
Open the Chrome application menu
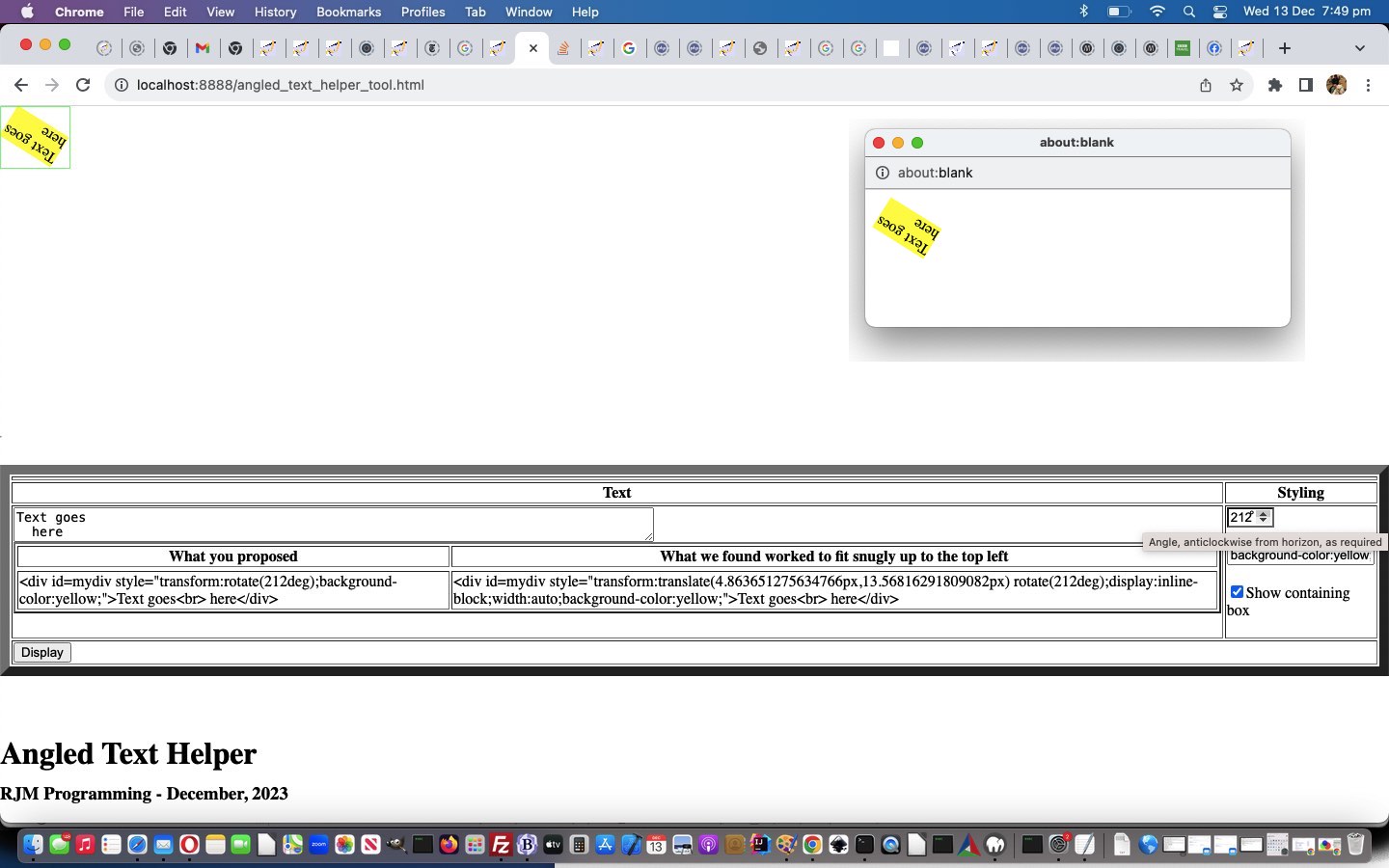pyautogui.click(x=79, y=12)
